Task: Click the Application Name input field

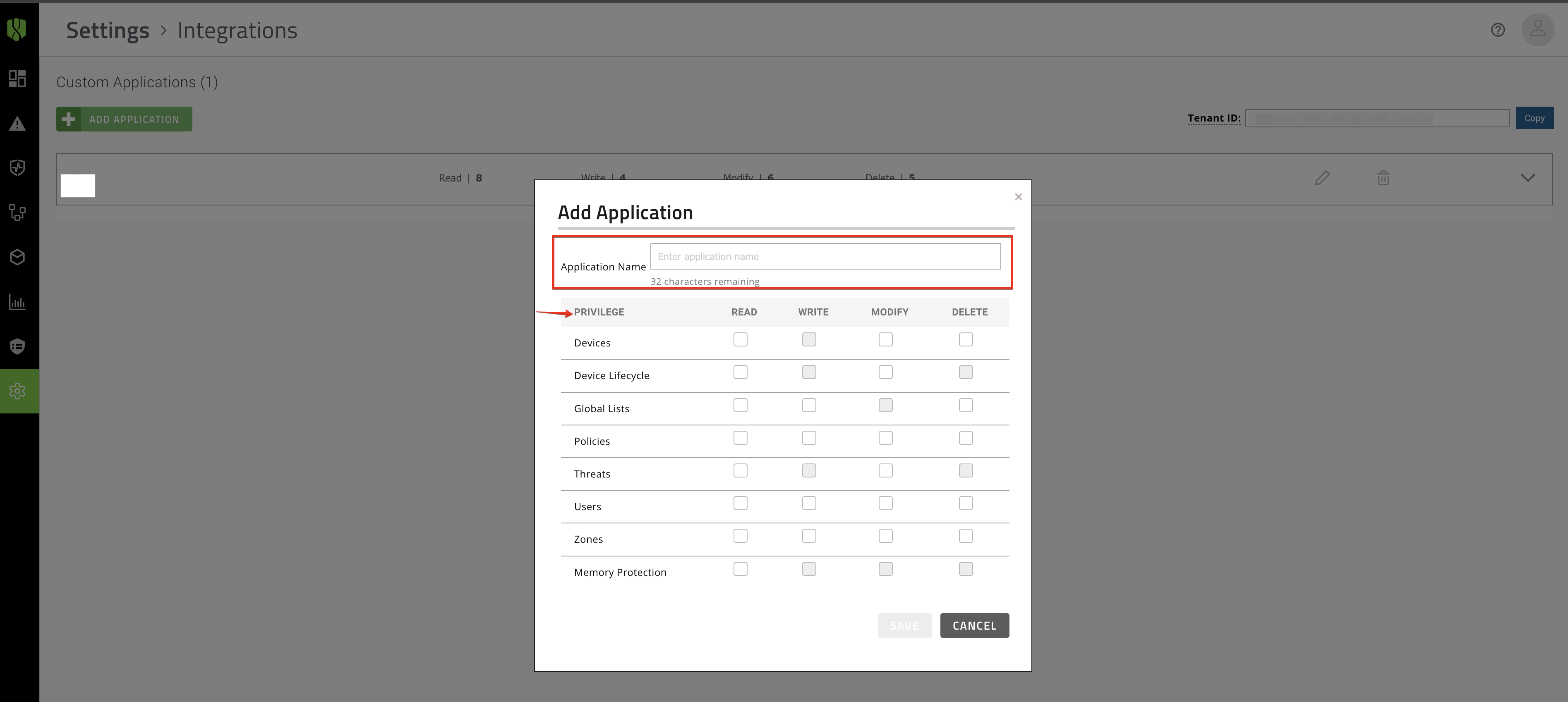Action: click(825, 257)
